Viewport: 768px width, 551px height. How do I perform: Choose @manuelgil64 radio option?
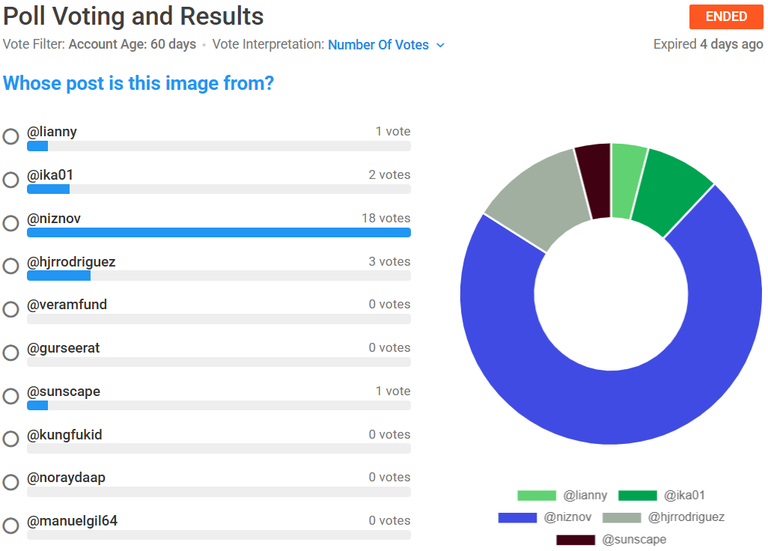tap(11, 525)
